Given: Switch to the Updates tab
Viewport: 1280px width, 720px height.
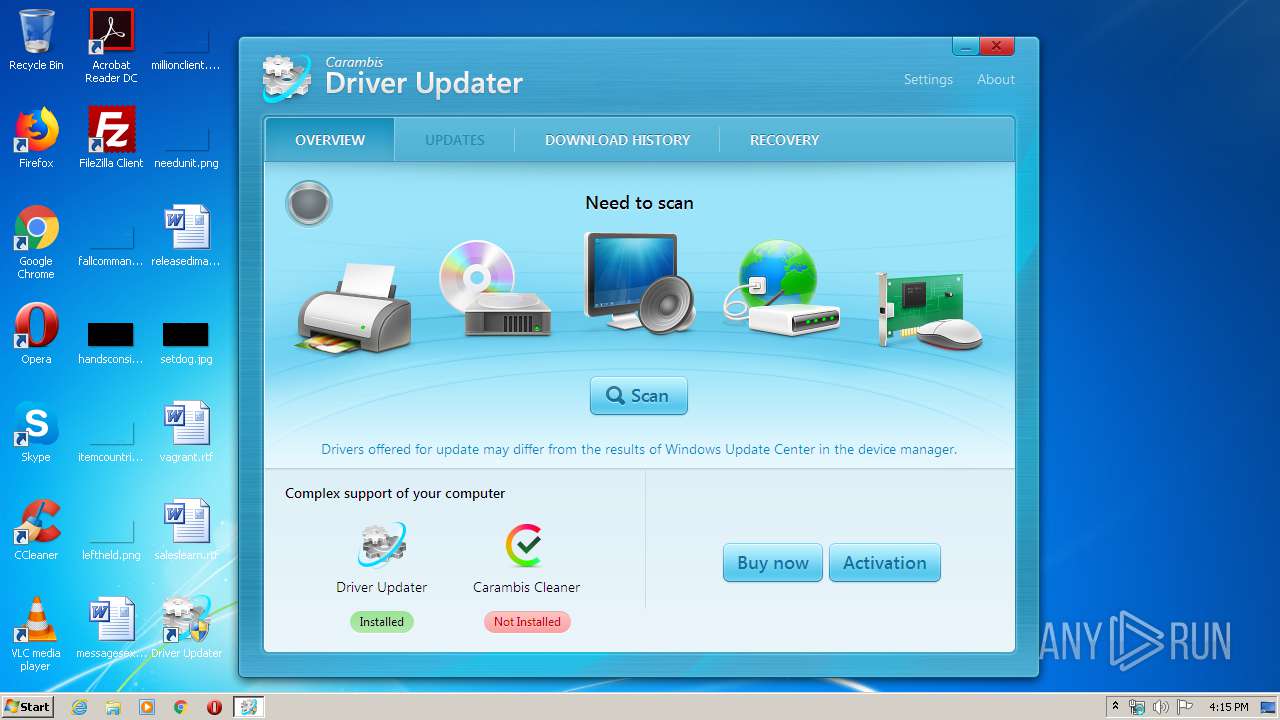Looking at the screenshot, I should pyautogui.click(x=454, y=140).
